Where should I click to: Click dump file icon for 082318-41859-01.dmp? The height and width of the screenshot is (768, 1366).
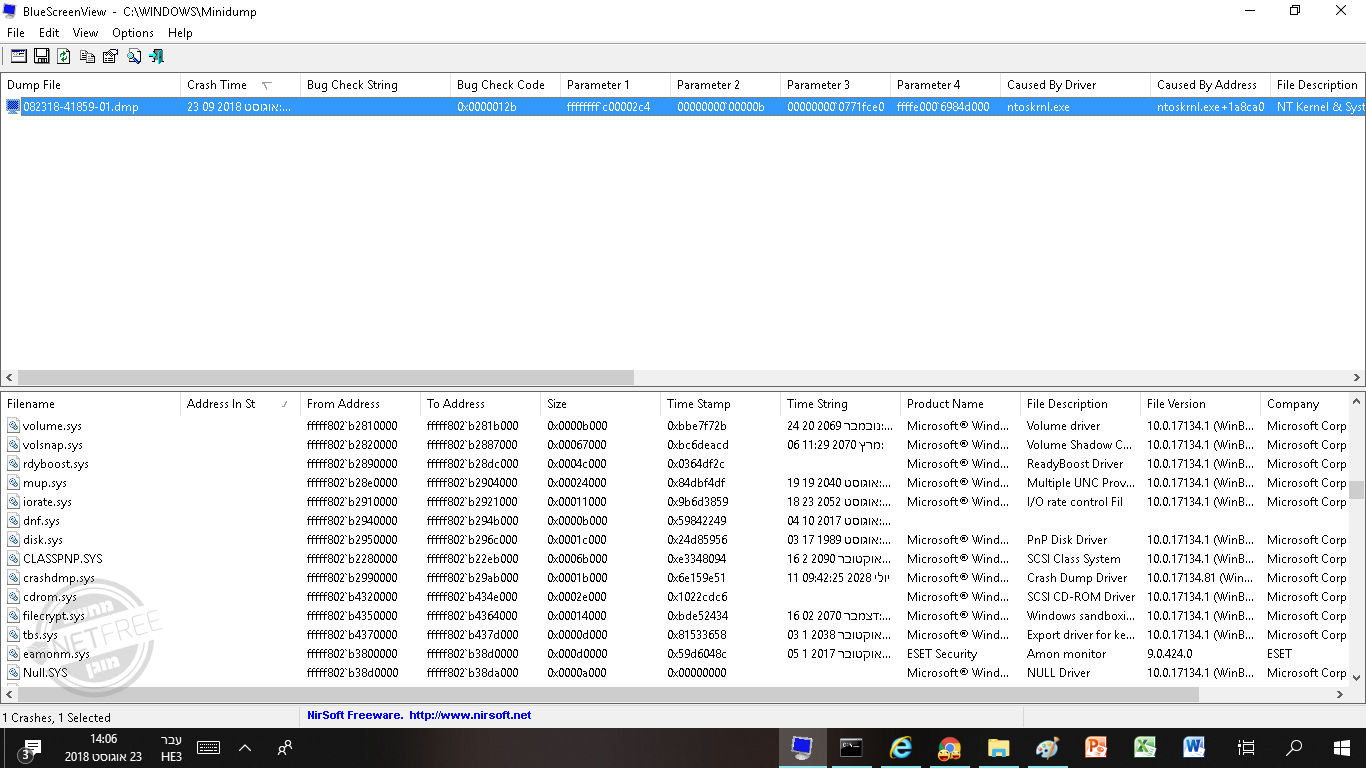(13, 106)
